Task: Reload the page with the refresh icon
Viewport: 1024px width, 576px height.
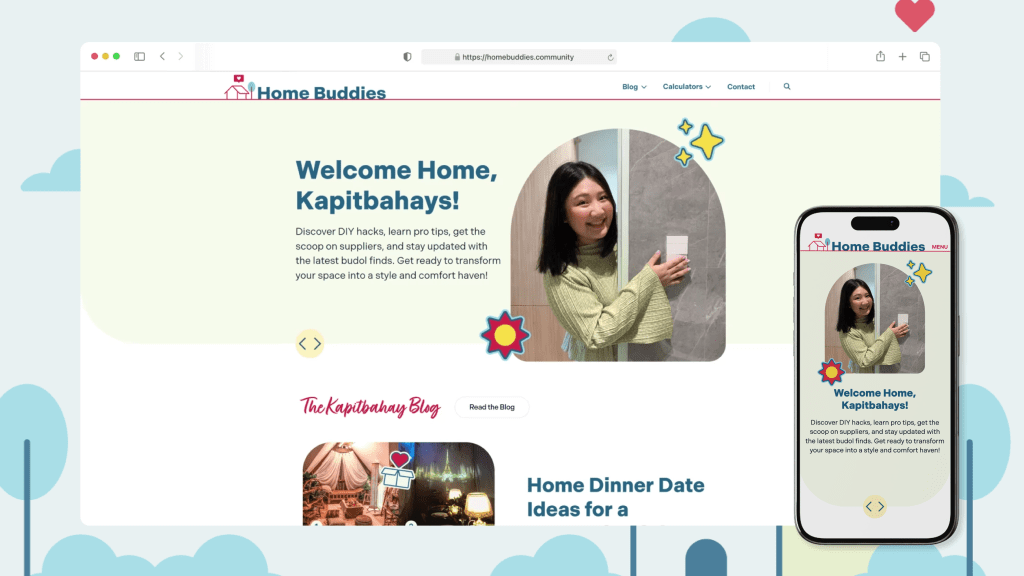Action: [x=611, y=57]
